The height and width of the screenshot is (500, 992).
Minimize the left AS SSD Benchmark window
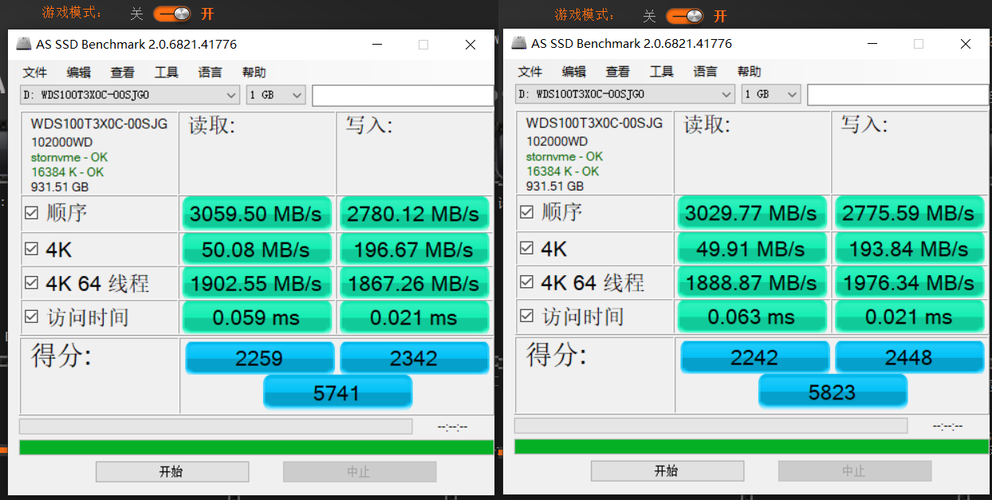[377, 45]
